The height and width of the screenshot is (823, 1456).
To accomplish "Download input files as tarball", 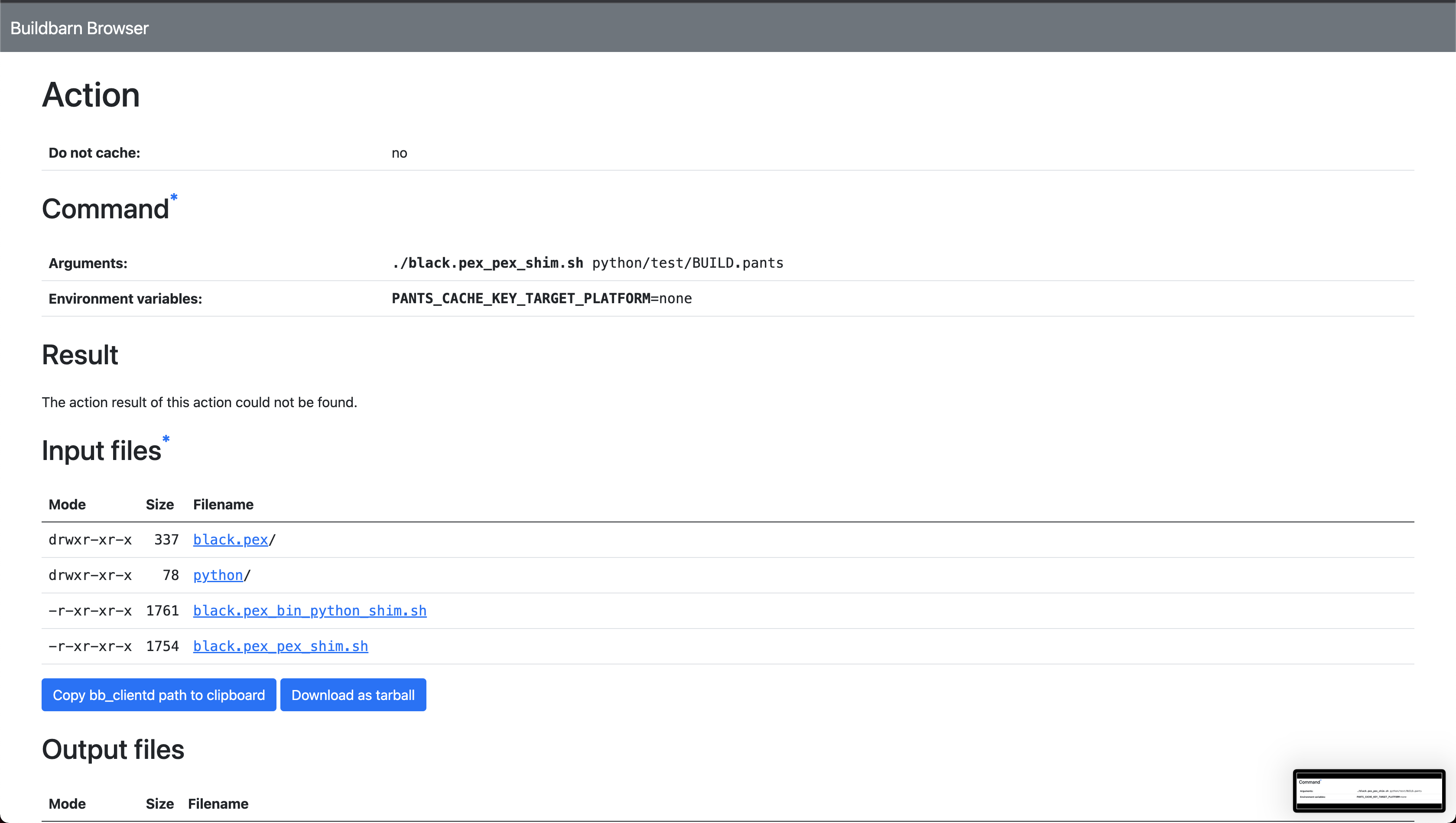I will [x=353, y=695].
